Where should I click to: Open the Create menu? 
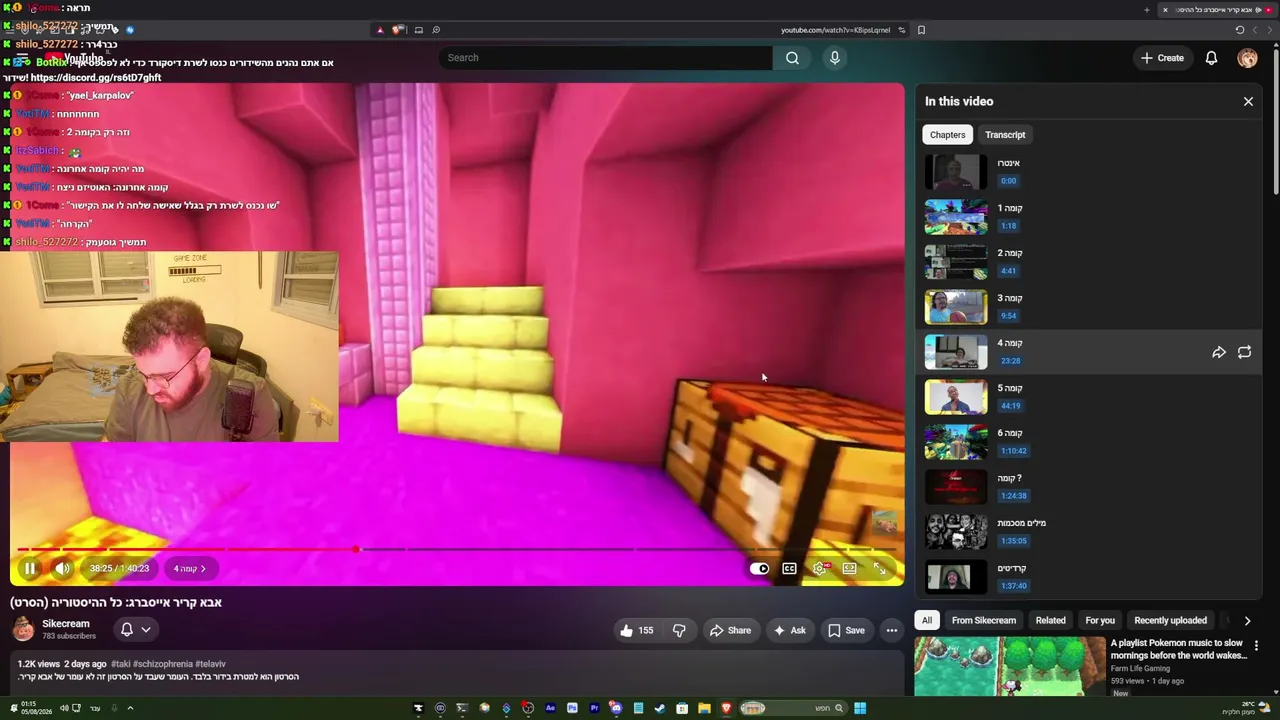pyautogui.click(x=1162, y=58)
